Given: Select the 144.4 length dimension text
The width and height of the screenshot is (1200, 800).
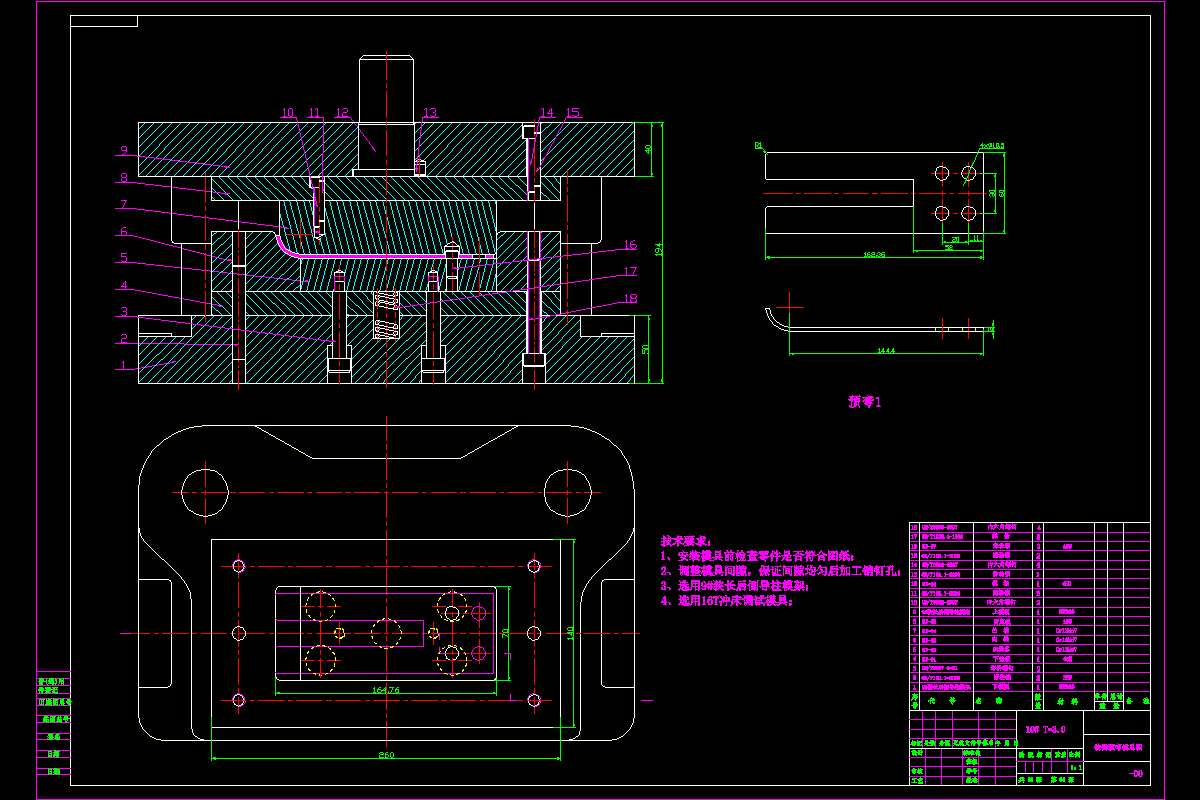Looking at the screenshot, I should tap(884, 351).
